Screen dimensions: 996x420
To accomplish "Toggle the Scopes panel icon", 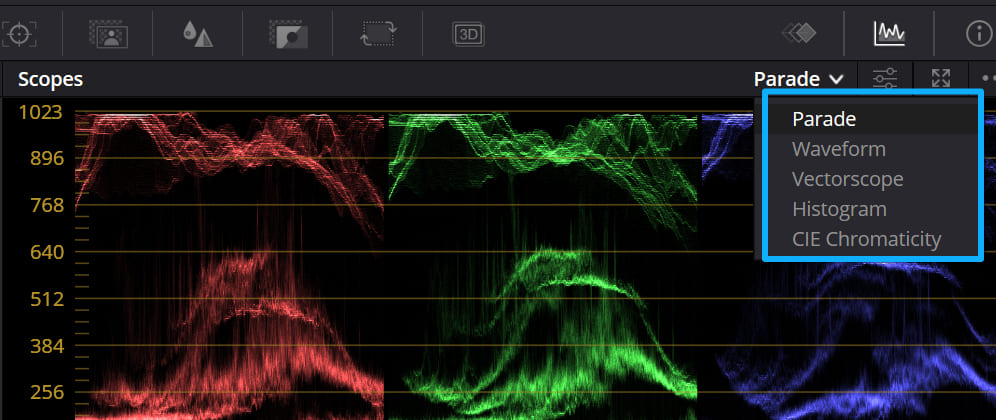I will [889, 34].
